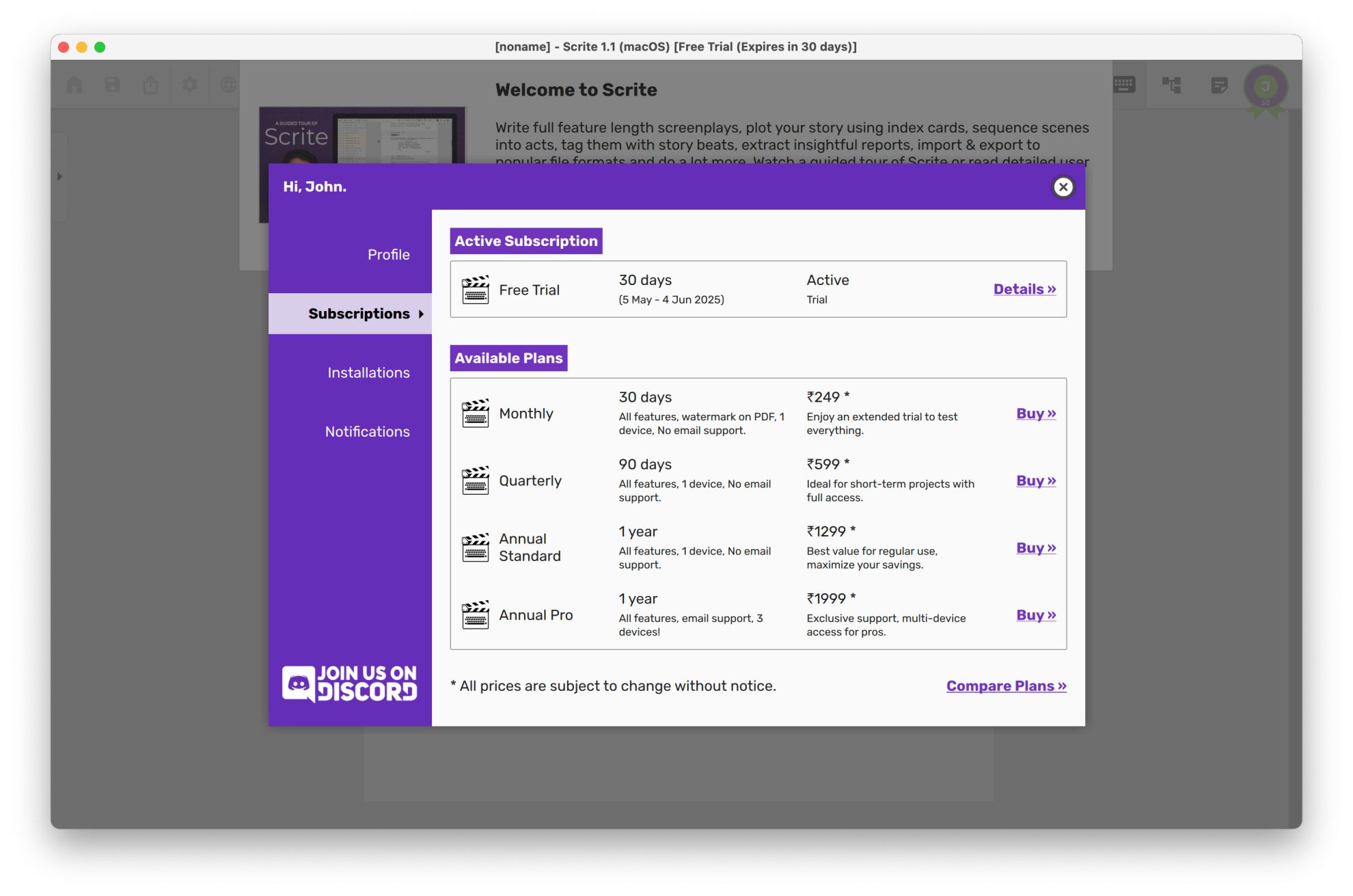Buy the Quarterly plan

[x=1035, y=480]
